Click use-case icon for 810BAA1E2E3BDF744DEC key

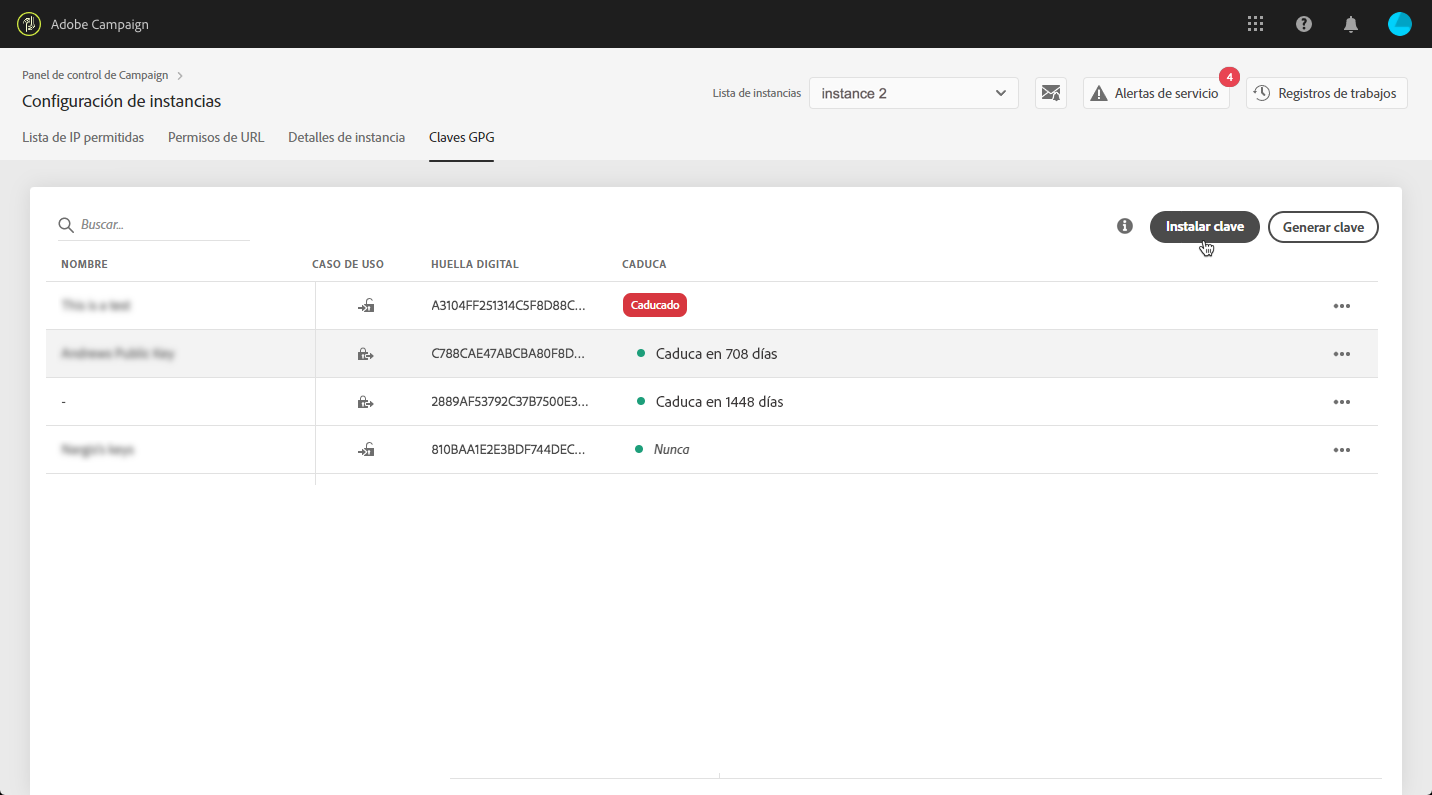point(366,450)
